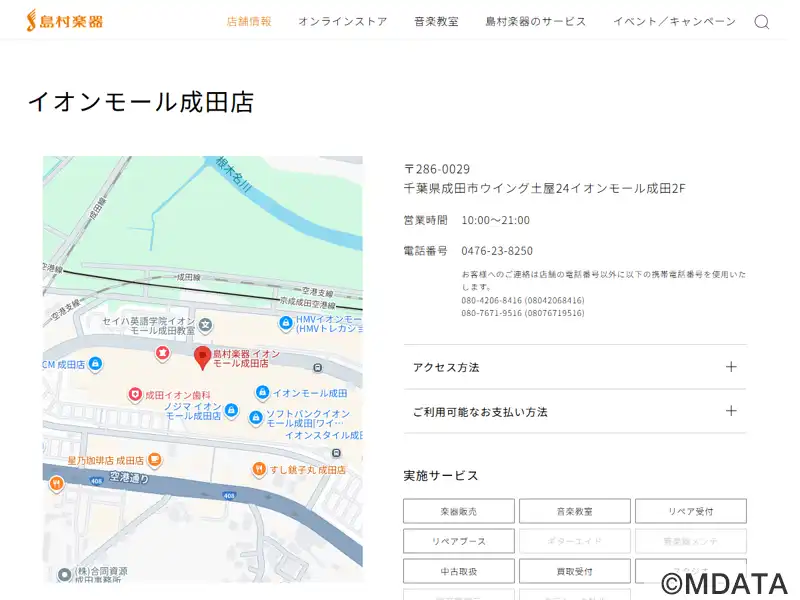Open 島村楽器のサービス menu

pyautogui.click(x=535, y=21)
